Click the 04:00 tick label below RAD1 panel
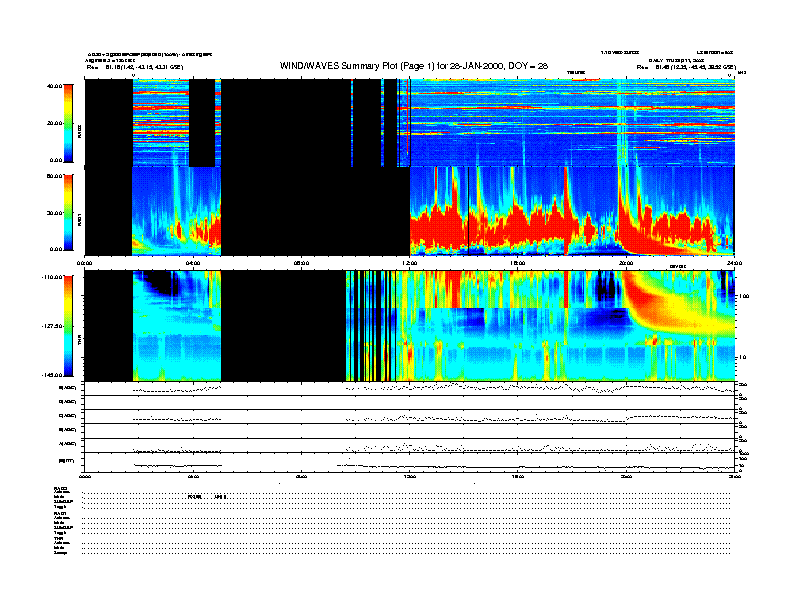Viewport: 792px width, 612px height. (193, 262)
